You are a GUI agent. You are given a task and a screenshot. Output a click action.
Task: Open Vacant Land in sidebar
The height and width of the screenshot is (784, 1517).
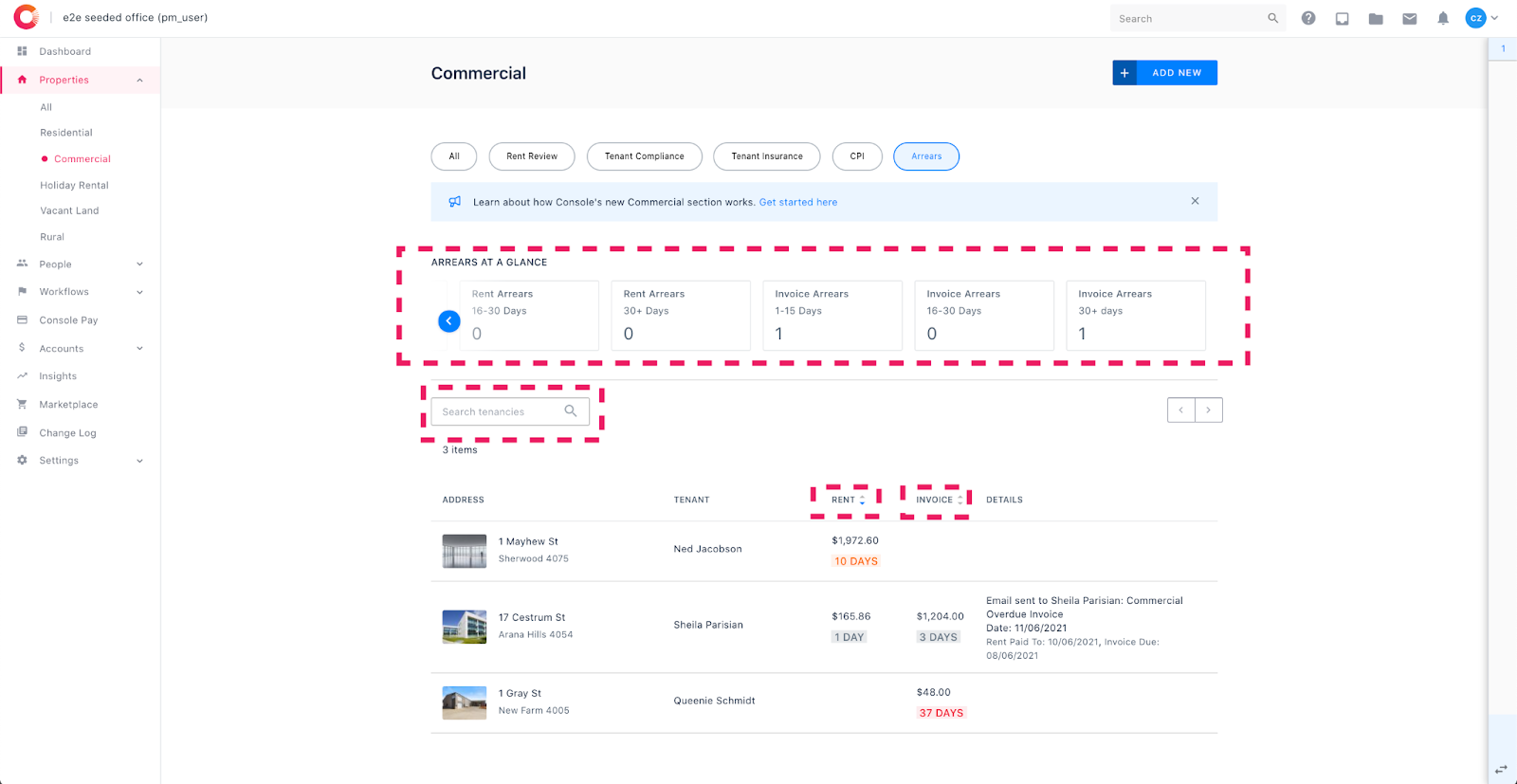pyautogui.click(x=69, y=210)
